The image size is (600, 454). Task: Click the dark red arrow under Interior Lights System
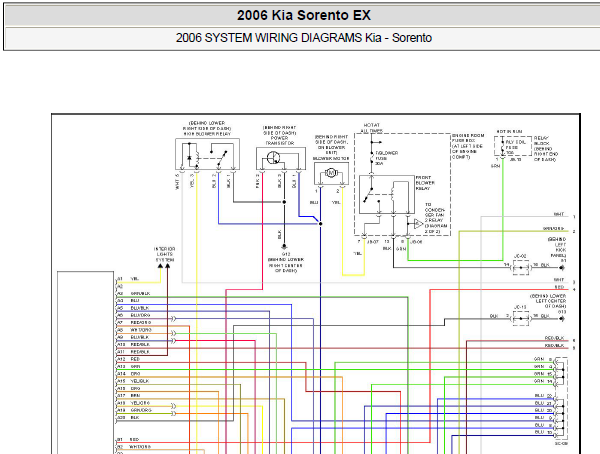168,266
